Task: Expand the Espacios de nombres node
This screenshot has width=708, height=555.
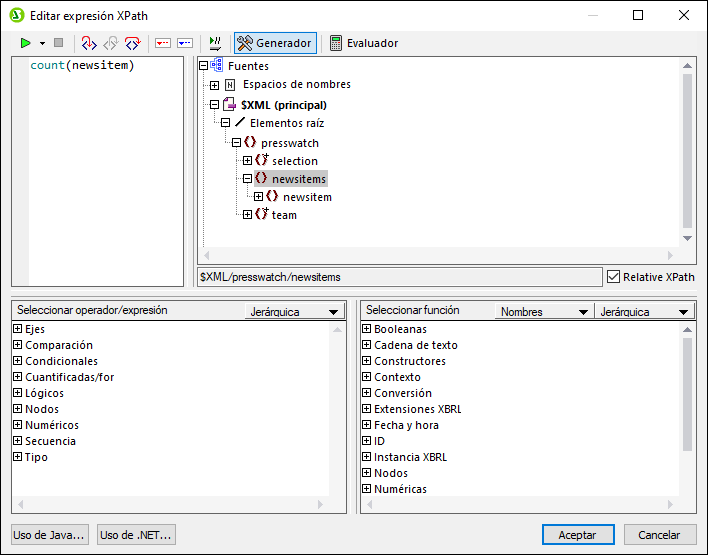Action: 214,85
